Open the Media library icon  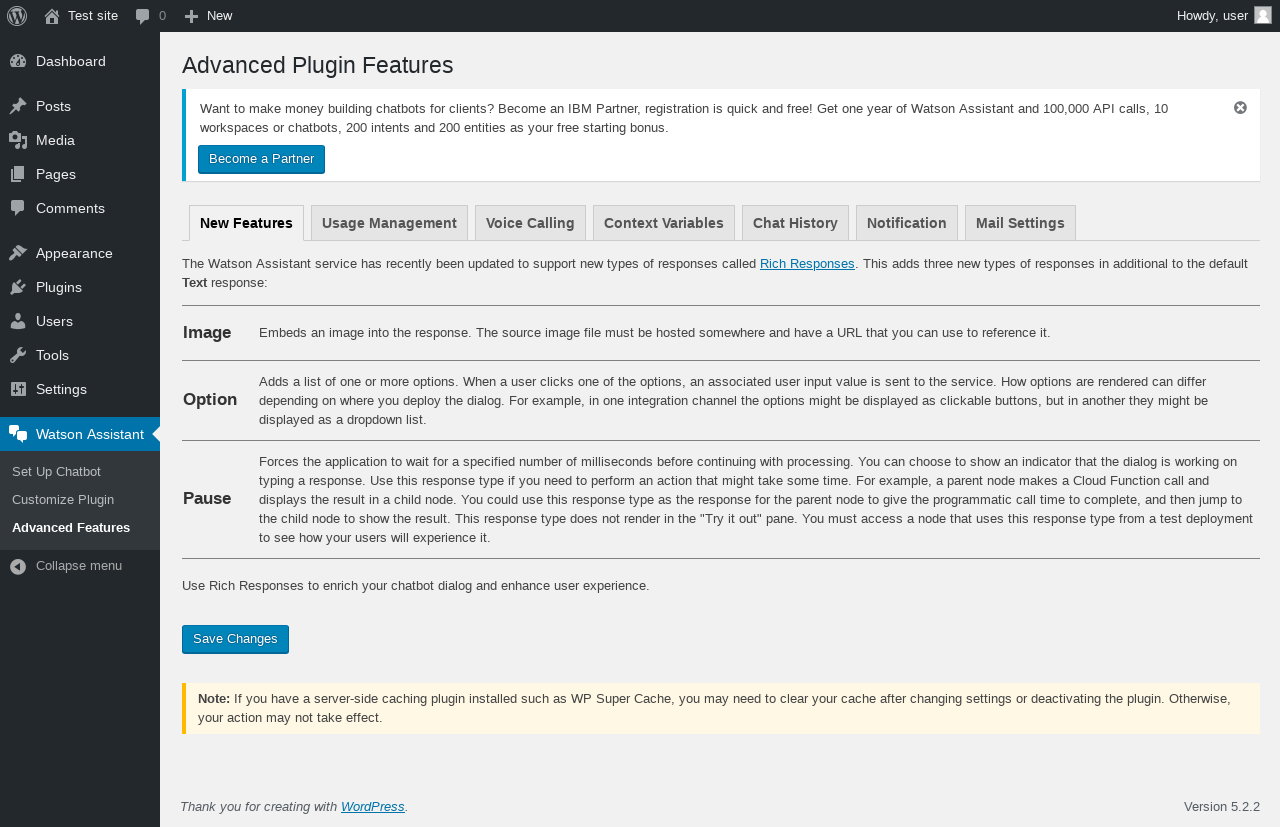pyautogui.click(x=18, y=140)
